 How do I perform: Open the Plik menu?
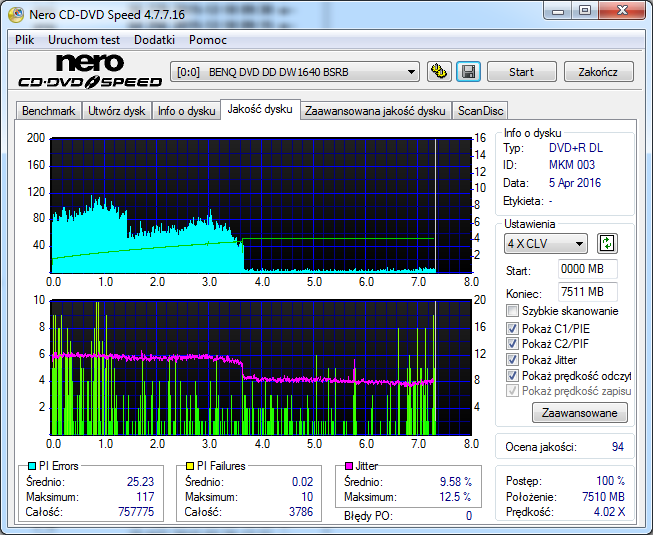25,40
